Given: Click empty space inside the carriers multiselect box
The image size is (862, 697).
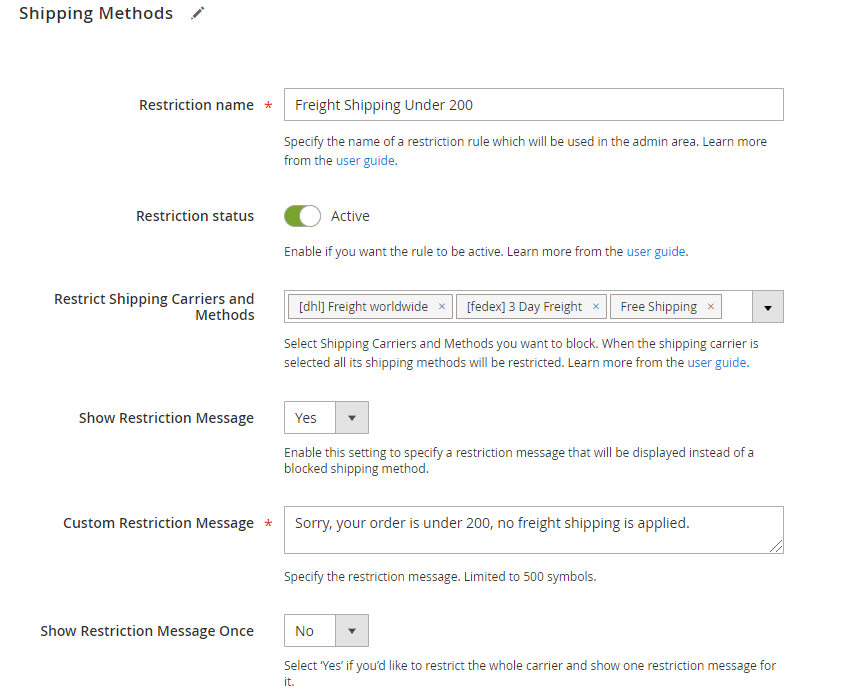Looking at the screenshot, I should pos(737,307).
